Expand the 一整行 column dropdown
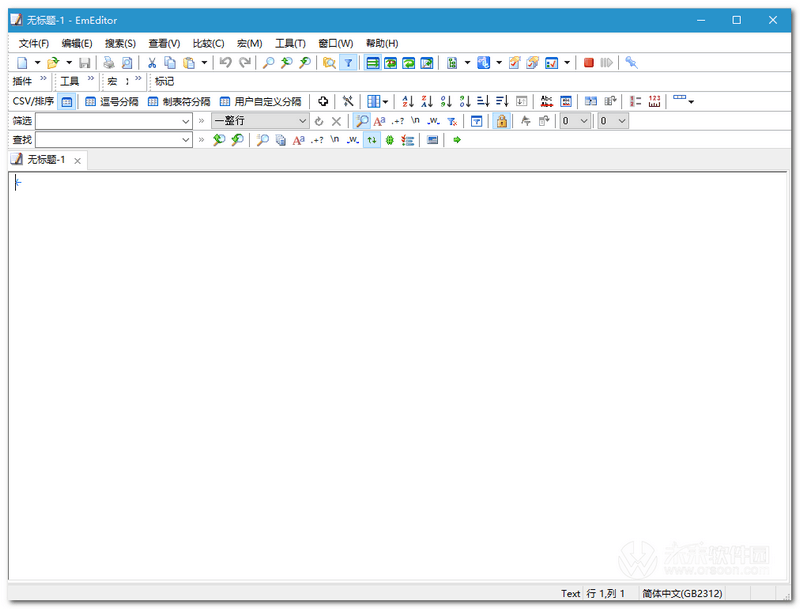Viewport: 800px width, 609px height. (303, 121)
